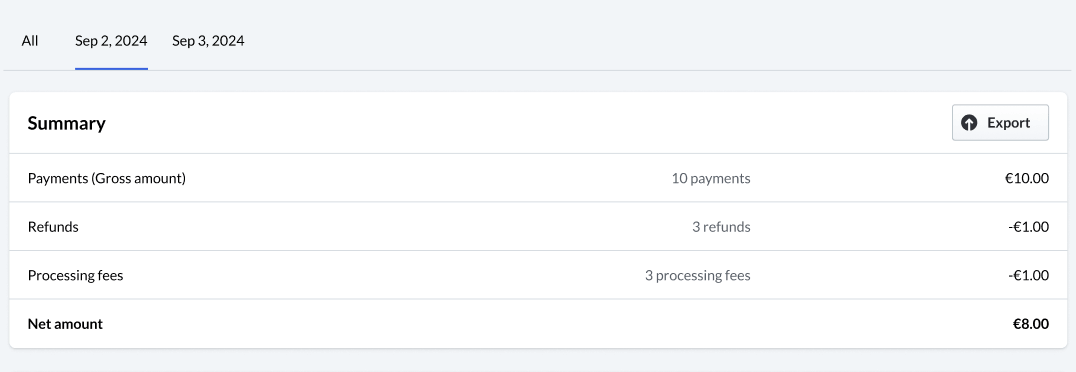Screen dimensions: 1076x372
Task: Select the Sep 2, 2024 tab
Action: (111, 41)
